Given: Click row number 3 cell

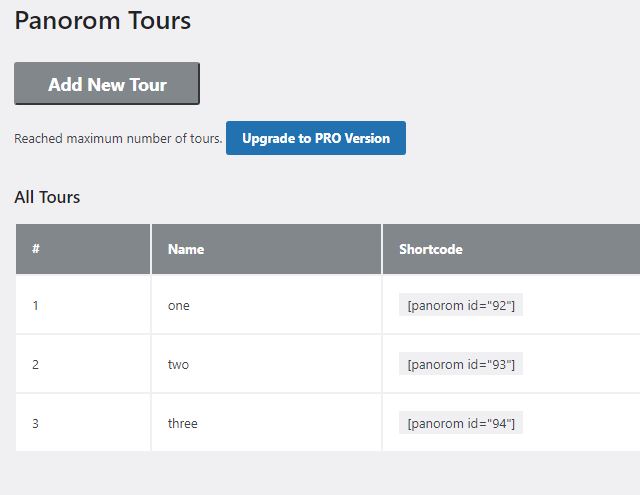Looking at the screenshot, I should 36,423.
